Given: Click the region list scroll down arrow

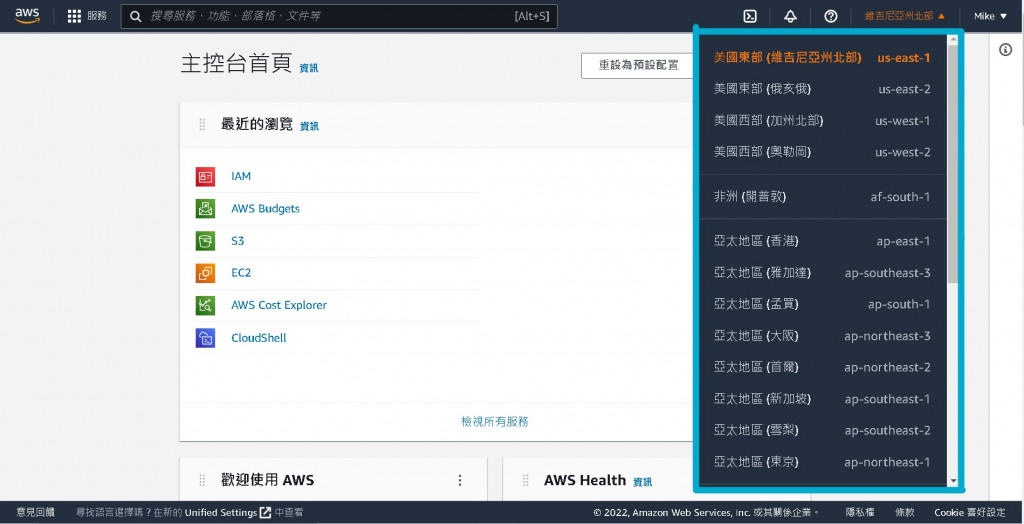Looking at the screenshot, I should pyautogui.click(x=953, y=482).
